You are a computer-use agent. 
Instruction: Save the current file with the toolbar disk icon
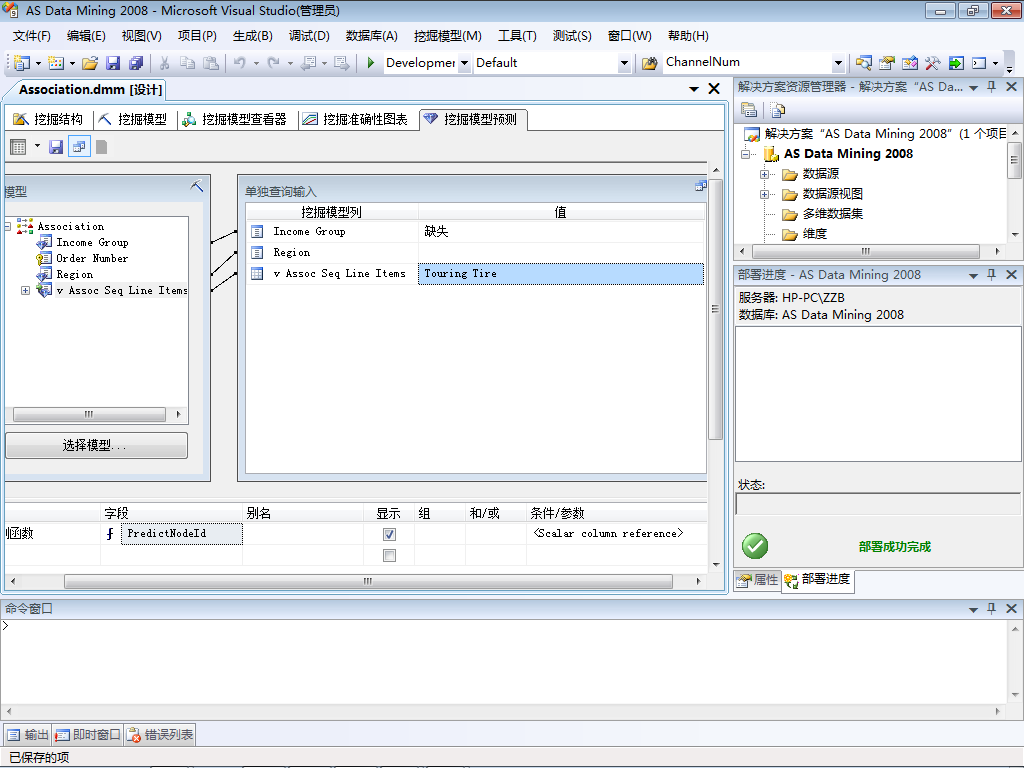pos(113,63)
